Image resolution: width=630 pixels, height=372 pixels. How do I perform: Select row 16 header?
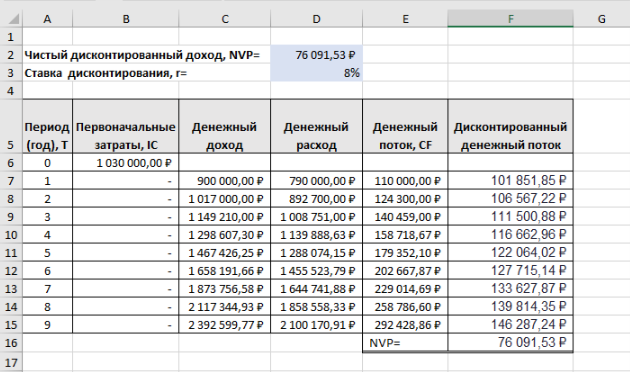pos(11,343)
